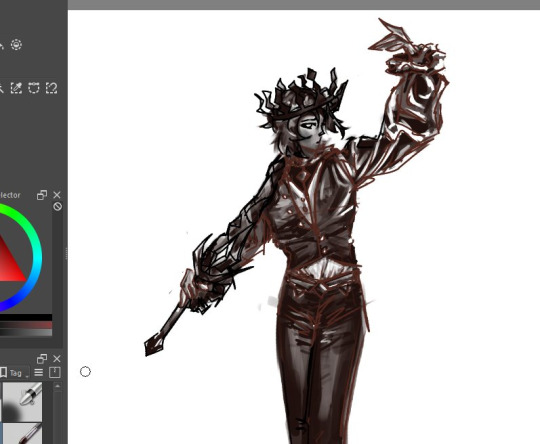Select the Magnetic Curve Selection tool
The image size is (540, 444).
tap(51, 88)
